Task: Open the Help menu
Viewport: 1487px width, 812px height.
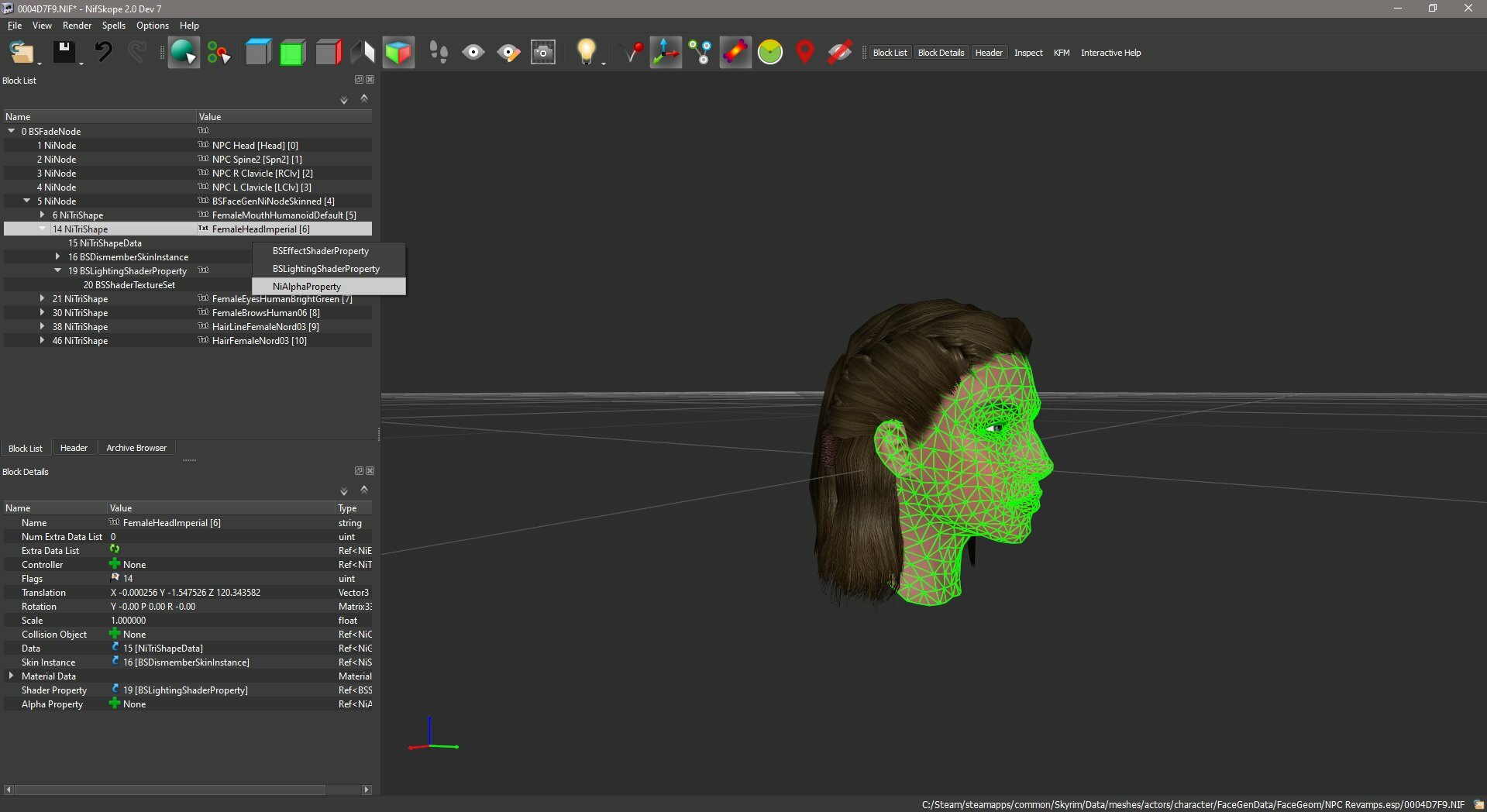Action: pos(189,26)
